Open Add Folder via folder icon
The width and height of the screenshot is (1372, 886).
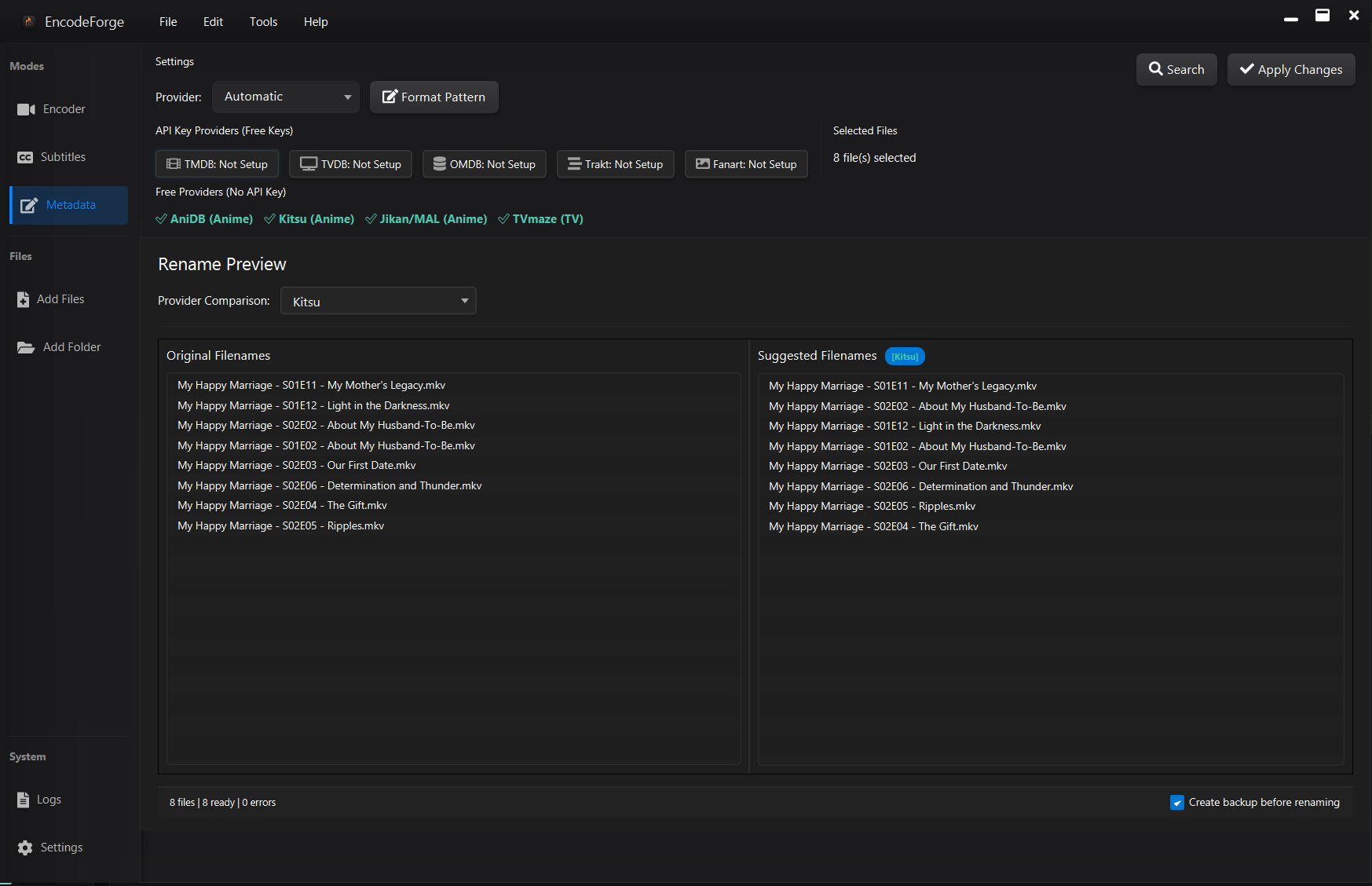[26, 347]
